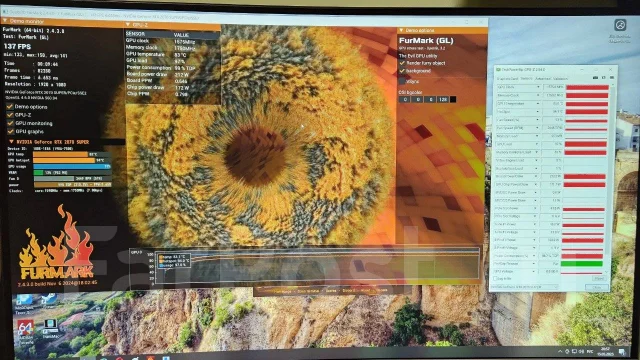Click the GPU-Z screenshot camera icon
Screen dimensions: 640x360
coord(596,78)
